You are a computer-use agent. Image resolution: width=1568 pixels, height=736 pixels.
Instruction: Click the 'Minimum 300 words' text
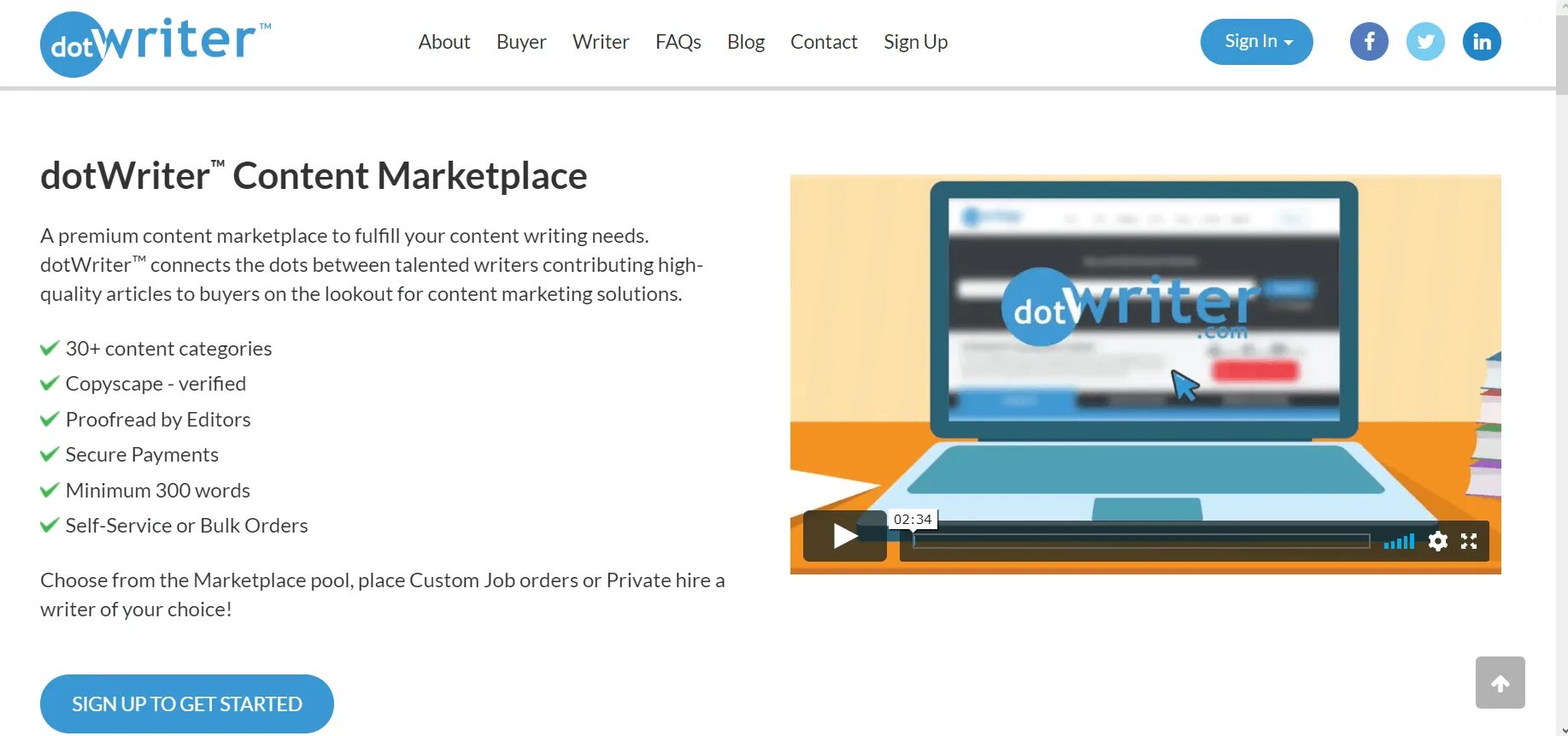click(158, 491)
